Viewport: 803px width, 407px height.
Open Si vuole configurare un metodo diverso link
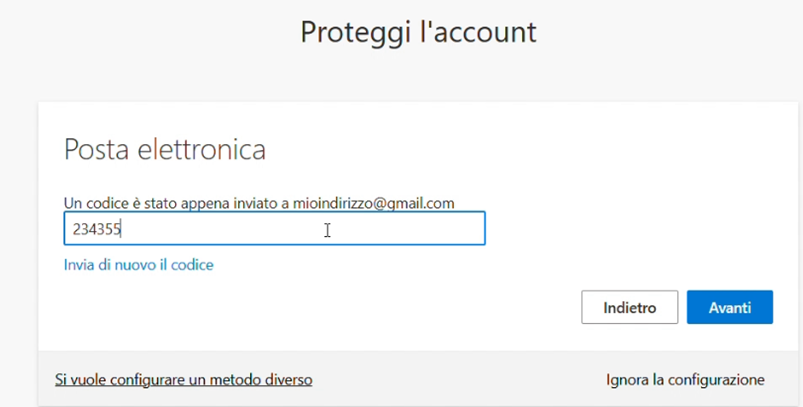click(x=184, y=380)
